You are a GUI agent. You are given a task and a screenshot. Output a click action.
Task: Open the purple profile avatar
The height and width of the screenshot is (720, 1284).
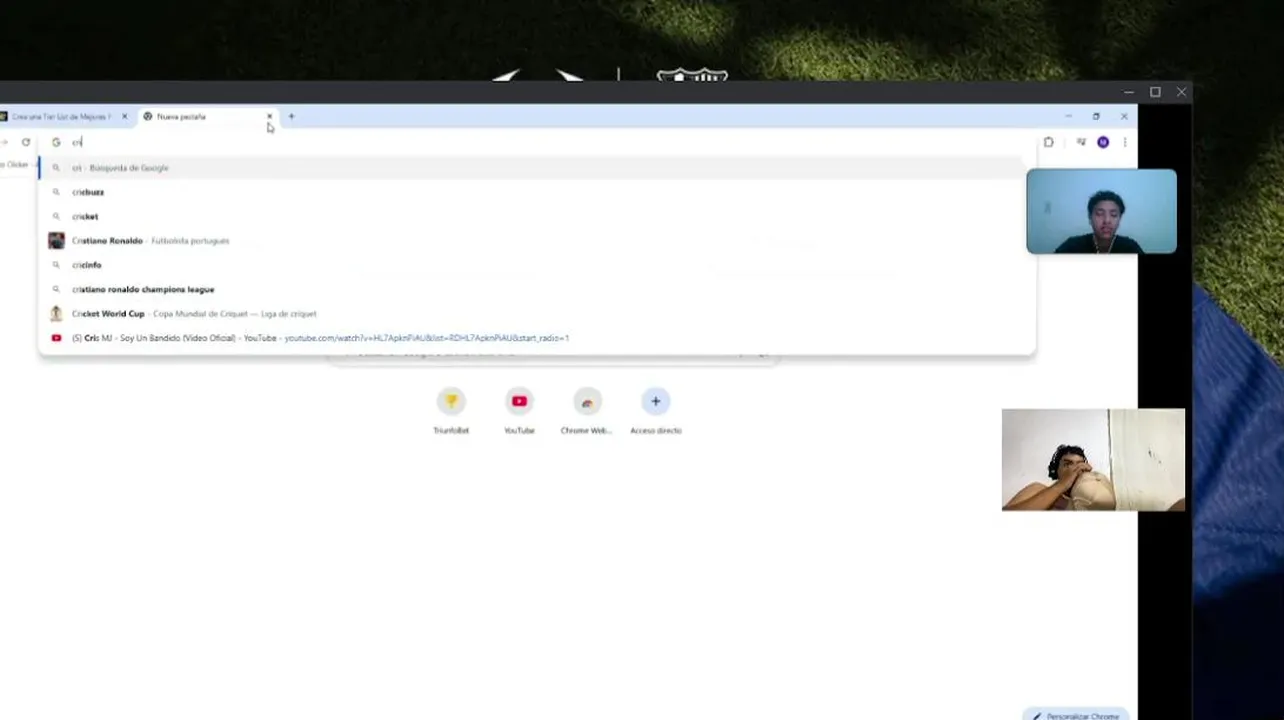(1103, 142)
